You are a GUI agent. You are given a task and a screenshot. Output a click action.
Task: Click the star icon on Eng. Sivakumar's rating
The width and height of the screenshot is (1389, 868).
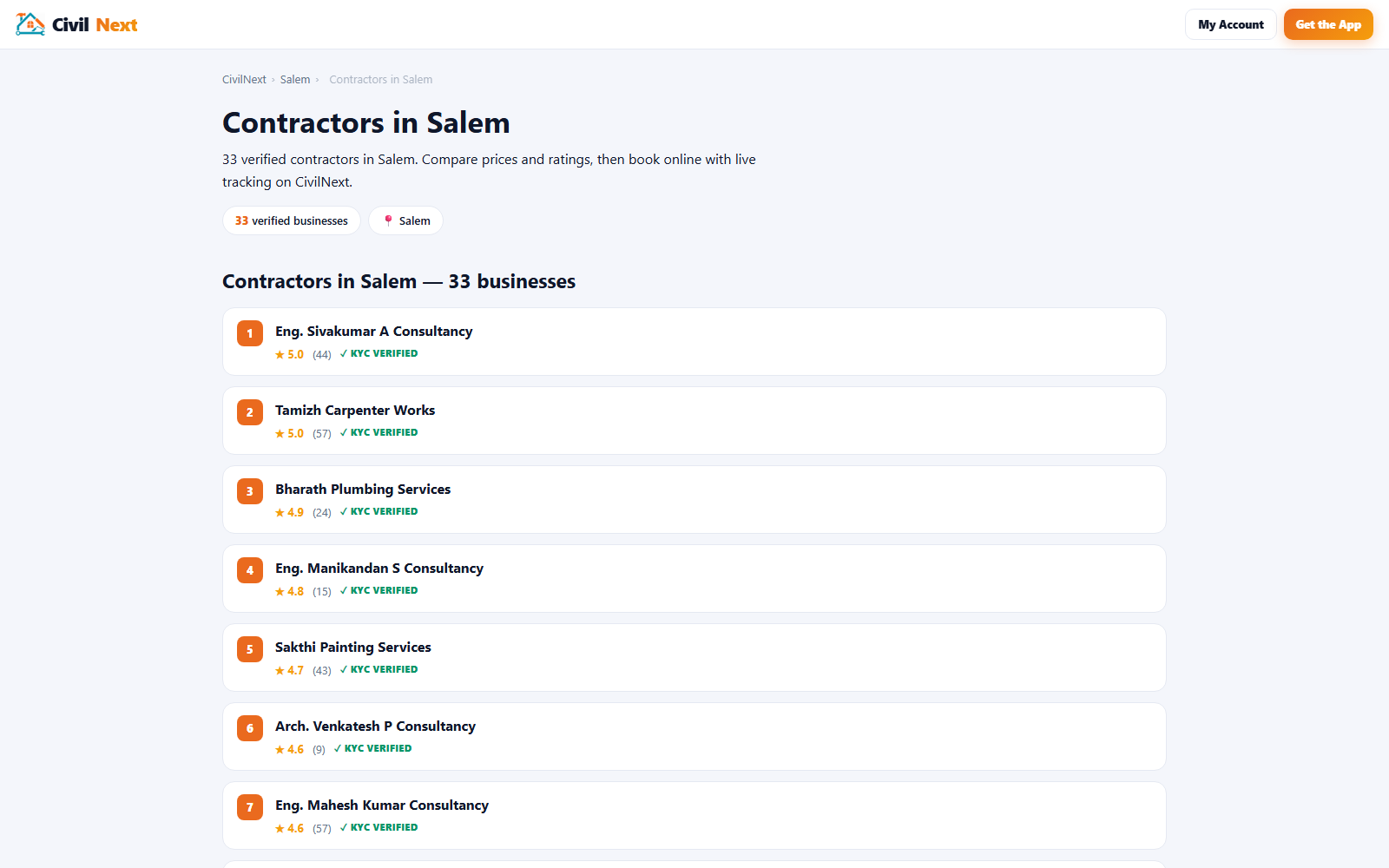[x=280, y=354]
